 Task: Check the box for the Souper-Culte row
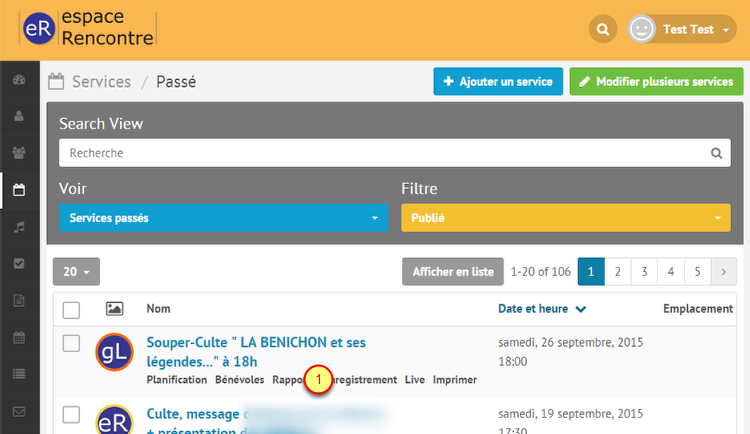[x=71, y=343]
